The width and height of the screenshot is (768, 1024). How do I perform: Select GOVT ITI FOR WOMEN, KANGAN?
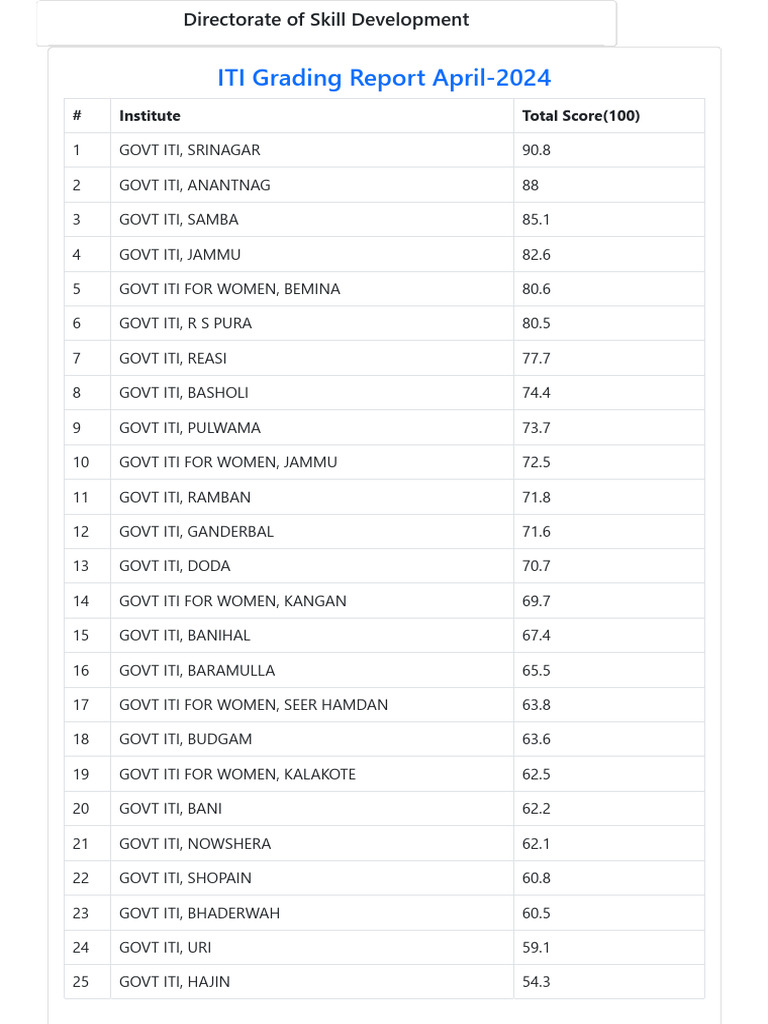pyautogui.click(x=232, y=601)
